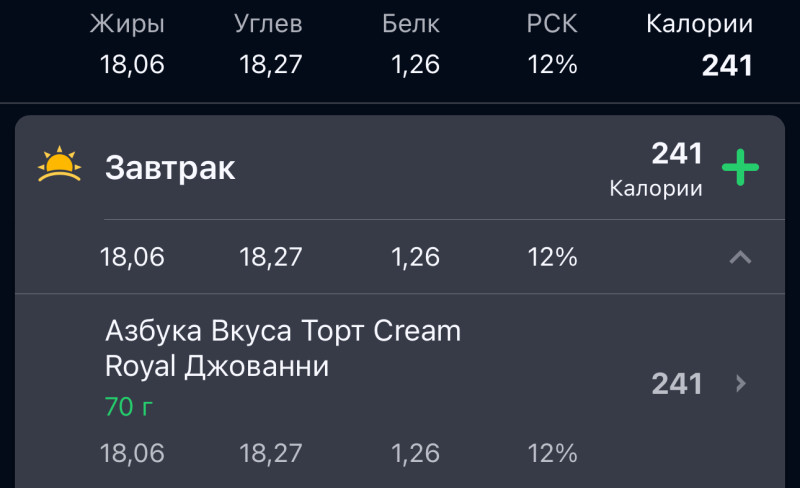The width and height of the screenshot is (800, 488).
Task: Click the sunrise icon beside Завтрак
Action: [x=58, y=165]
